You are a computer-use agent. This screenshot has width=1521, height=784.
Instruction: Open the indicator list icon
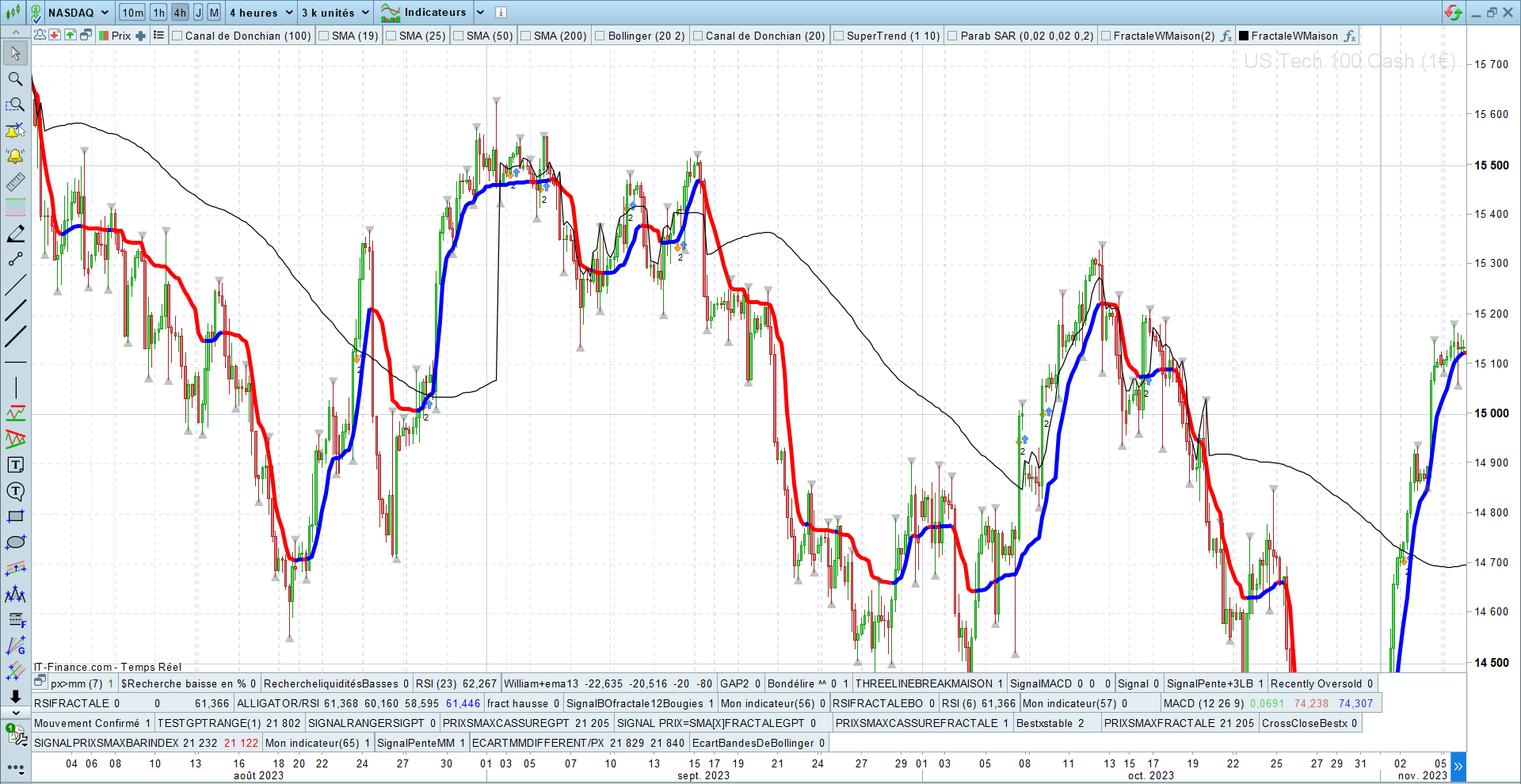point(158,36)
